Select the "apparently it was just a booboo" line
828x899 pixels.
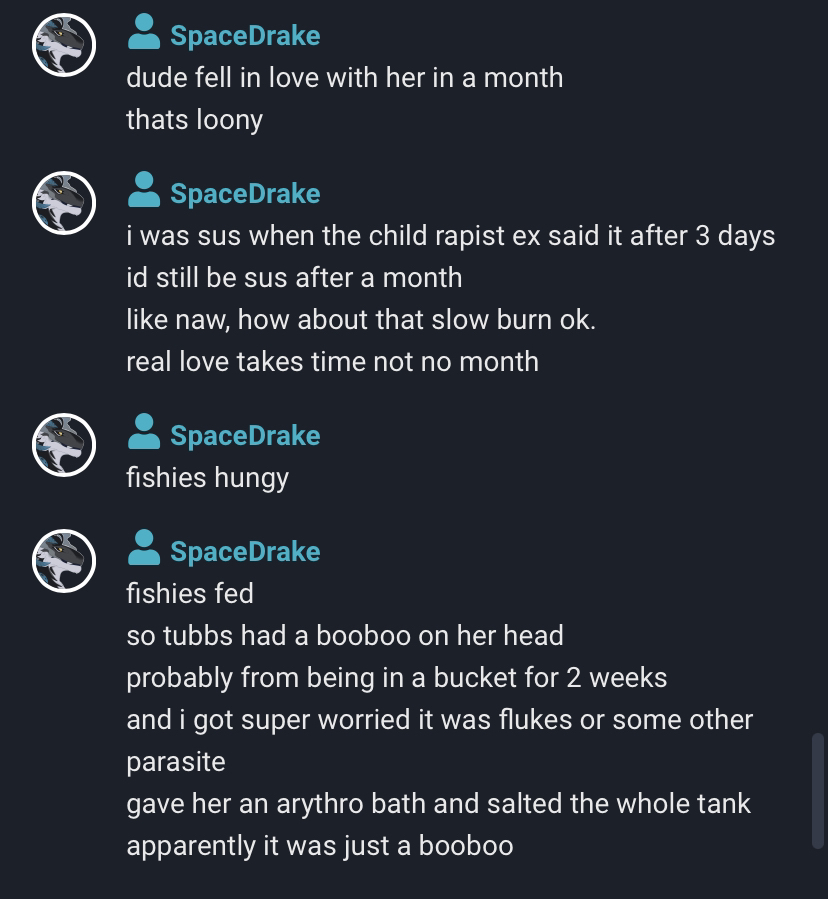tap(320, 846)
